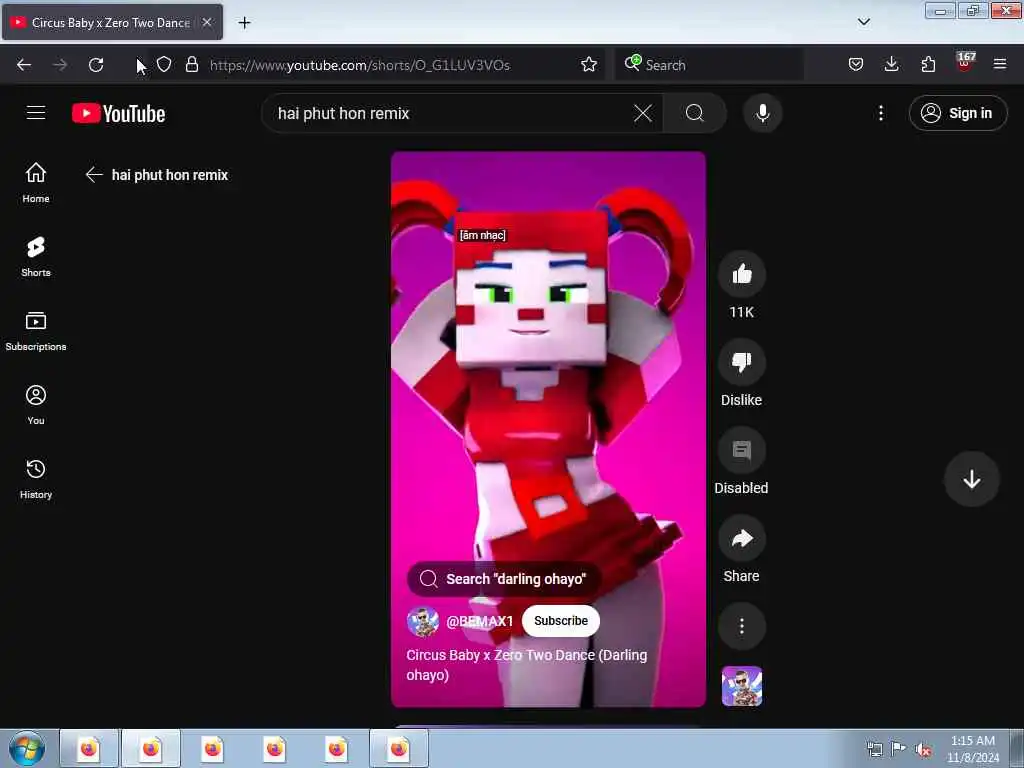Open a new browser tab
Viewport: 1024px width, 768px height.
point(244,23)
